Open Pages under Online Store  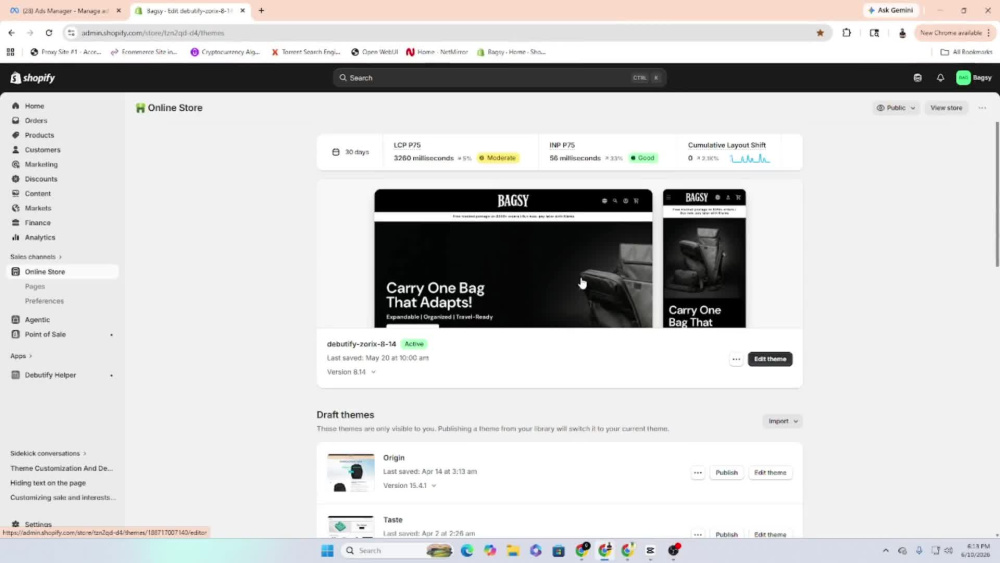(34, 286)
